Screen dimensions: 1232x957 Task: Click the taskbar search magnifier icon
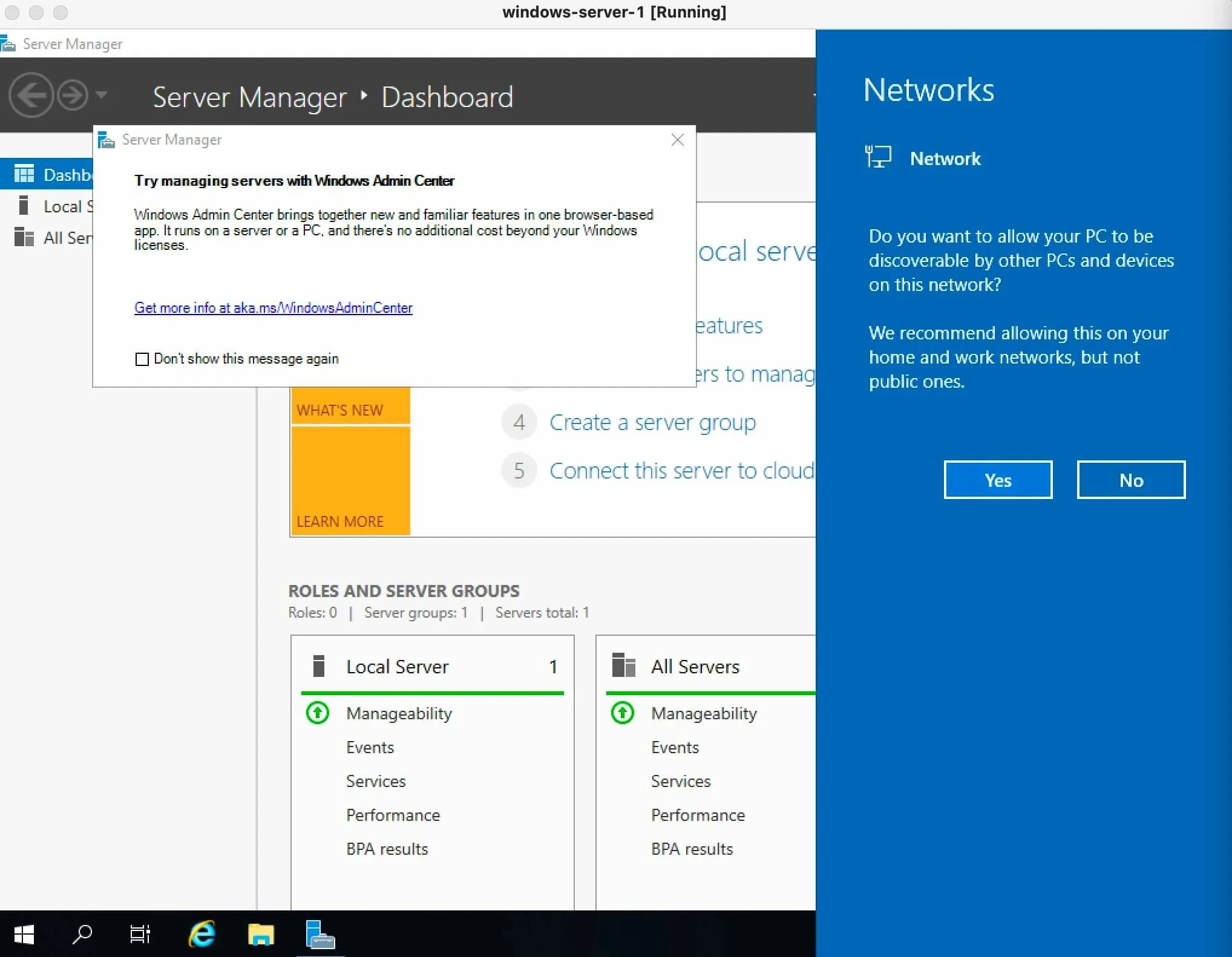(82, 935)
